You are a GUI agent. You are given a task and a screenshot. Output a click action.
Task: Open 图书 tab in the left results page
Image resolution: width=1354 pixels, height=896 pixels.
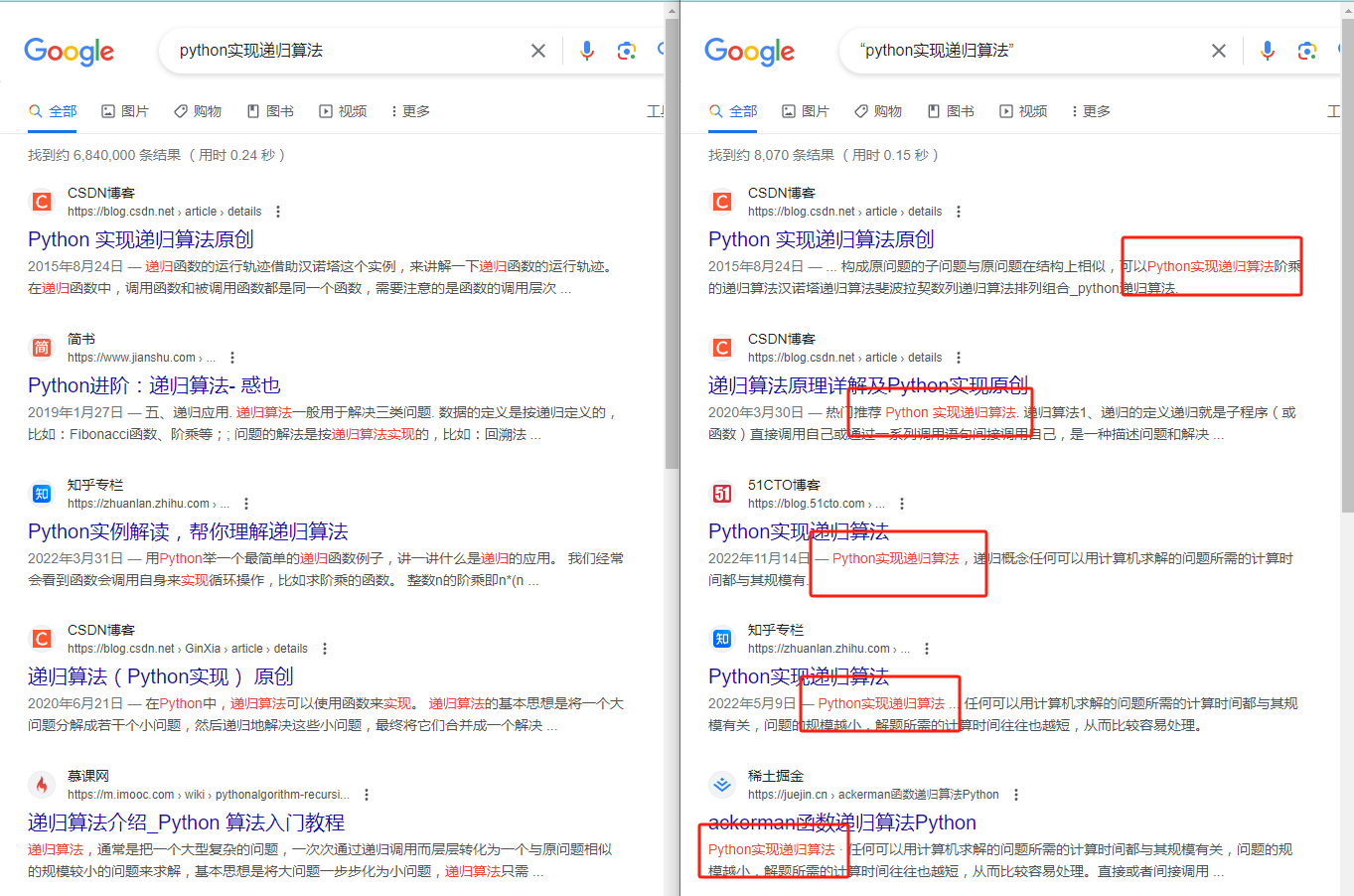click(270, 111)
